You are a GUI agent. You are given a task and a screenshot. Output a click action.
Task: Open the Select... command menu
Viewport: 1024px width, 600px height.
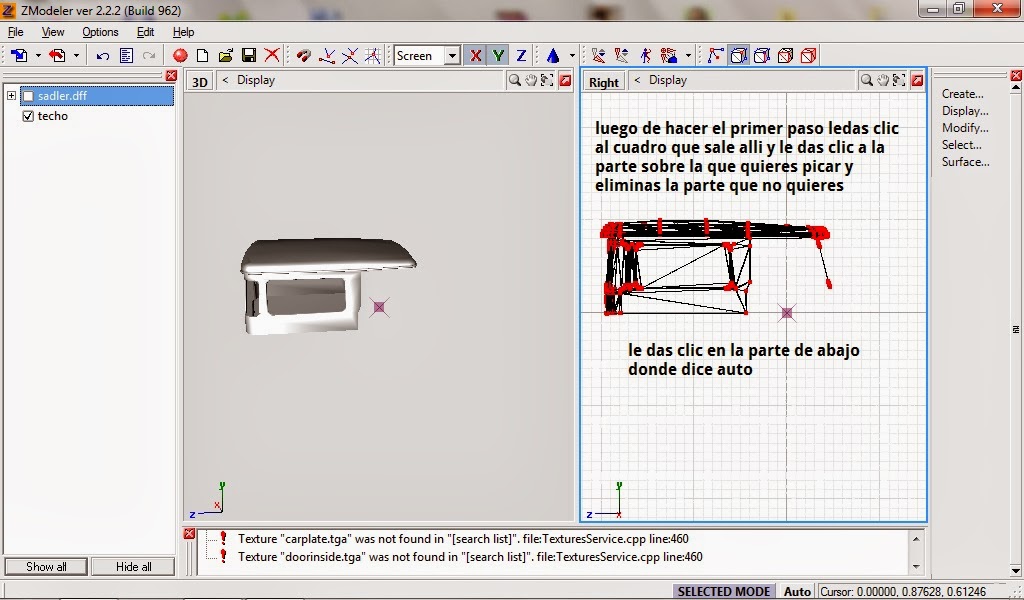click(x=961, y=145)
